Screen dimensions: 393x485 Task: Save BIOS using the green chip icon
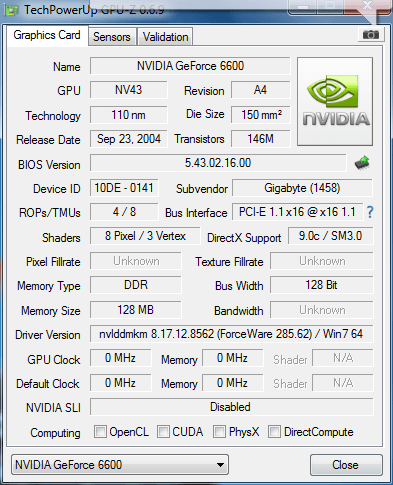[362, 163]
